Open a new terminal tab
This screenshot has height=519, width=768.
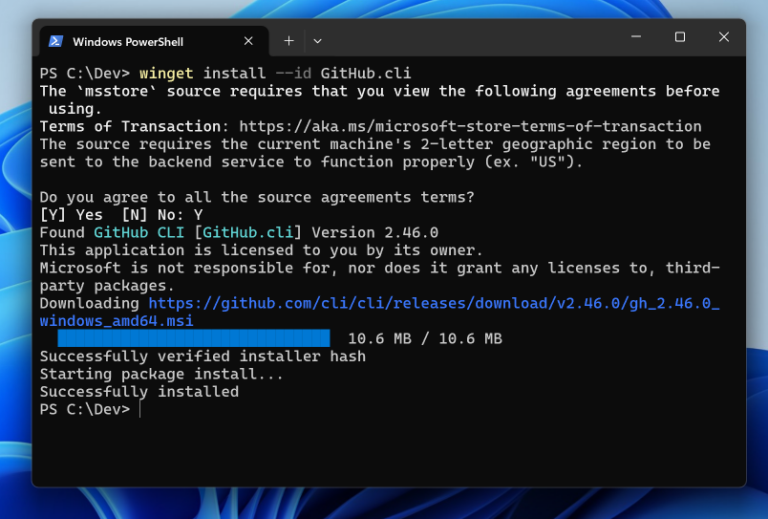289,40
